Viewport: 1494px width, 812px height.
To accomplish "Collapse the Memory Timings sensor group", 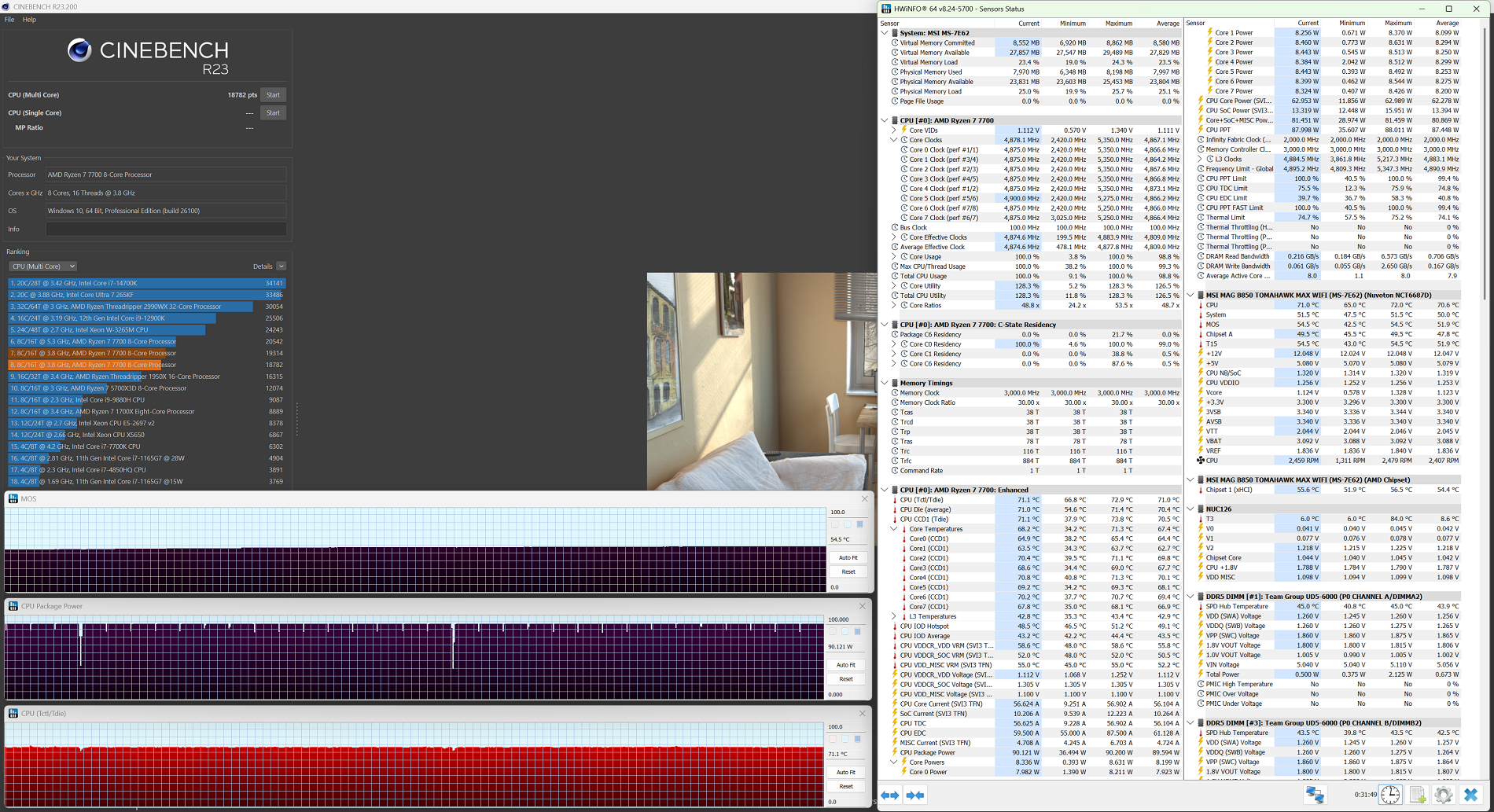I will point(885,383).
